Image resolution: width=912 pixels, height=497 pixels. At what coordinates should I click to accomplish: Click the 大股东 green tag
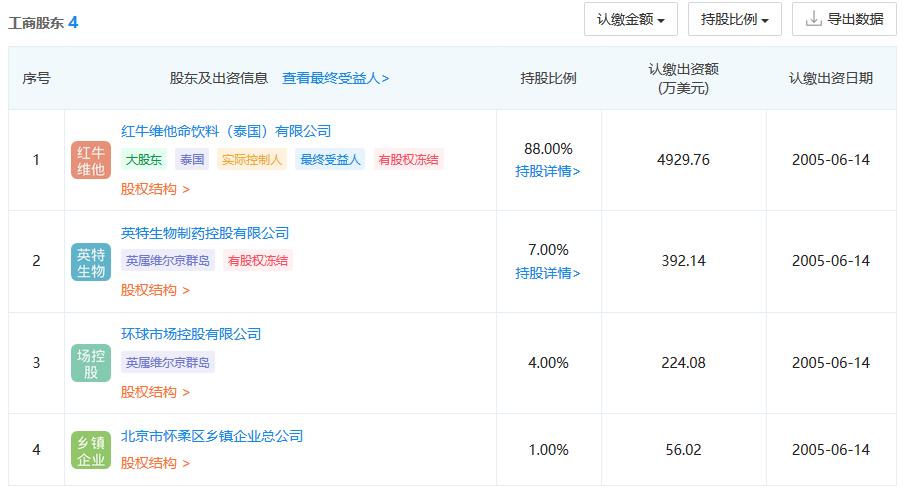coord(145,159)
